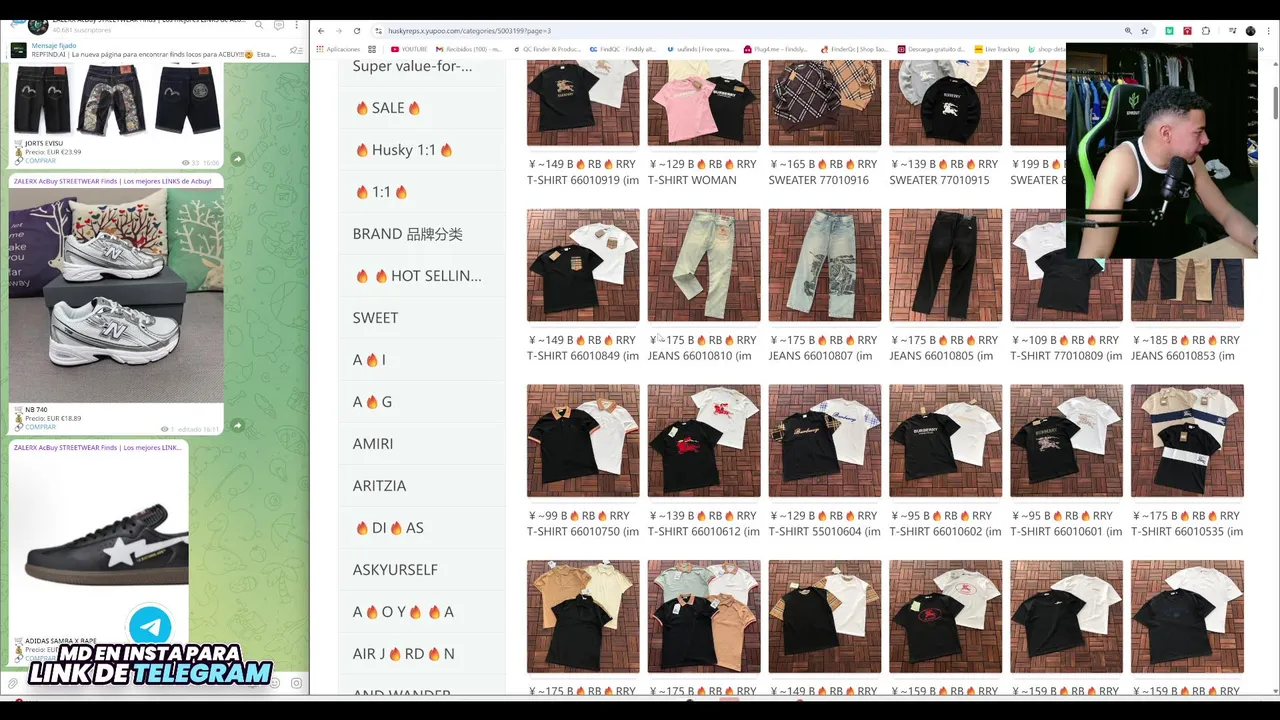Open the Aplicaciones apps shortcut
This screenshot has width=1280, height=720.
pos(338,49)
